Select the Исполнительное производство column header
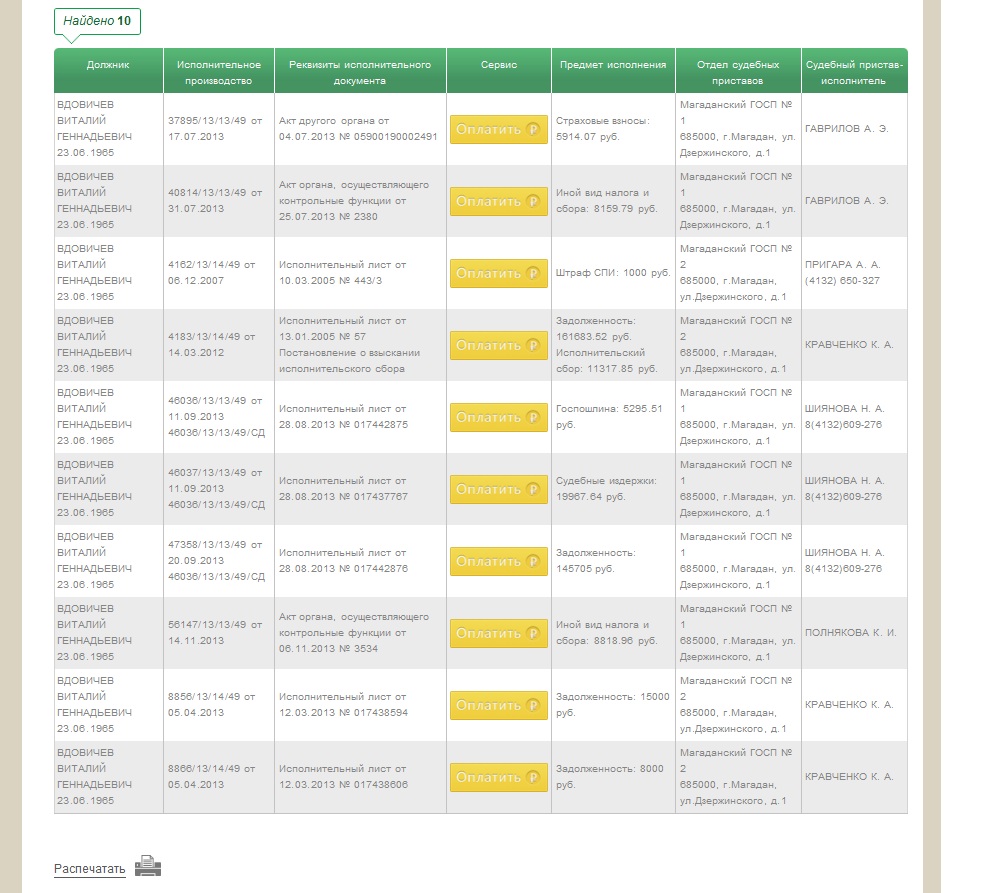1008x893 pixels. pos(219,72)
